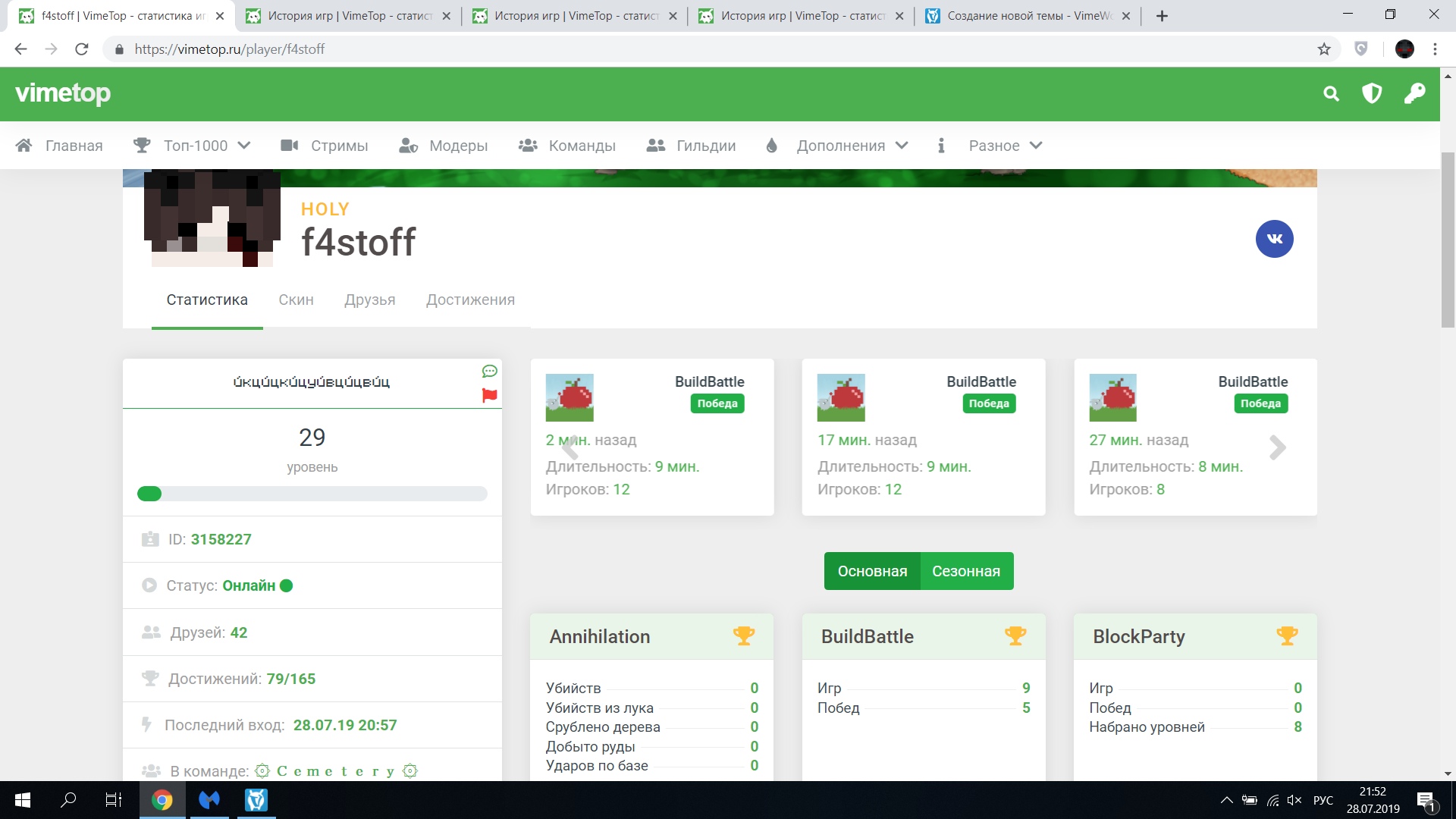
Task: Click the level progress bar
Action: [x=312, y=494]
